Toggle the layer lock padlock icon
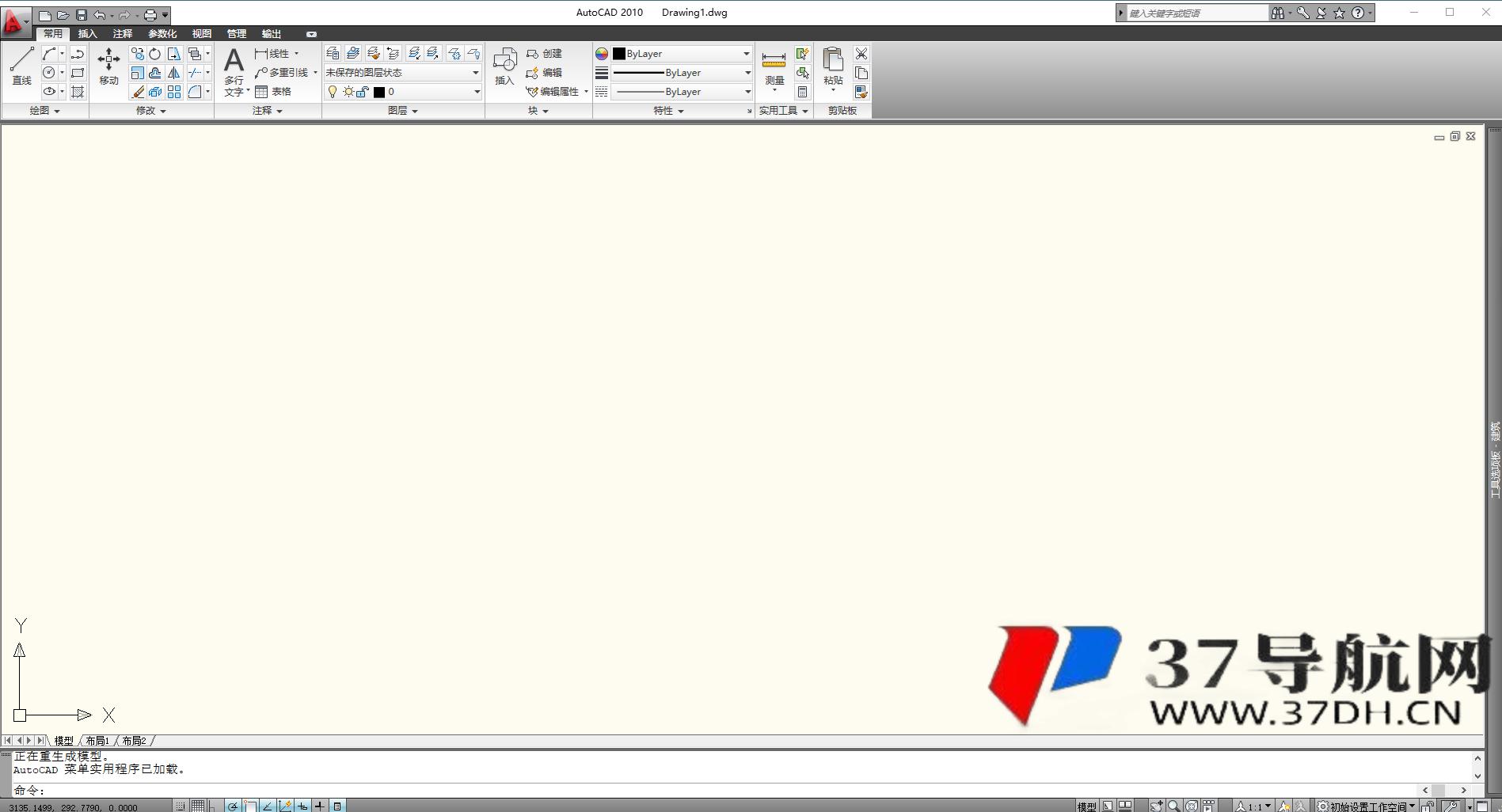Viewport: 1502px width, 812px height. point(363,92)
